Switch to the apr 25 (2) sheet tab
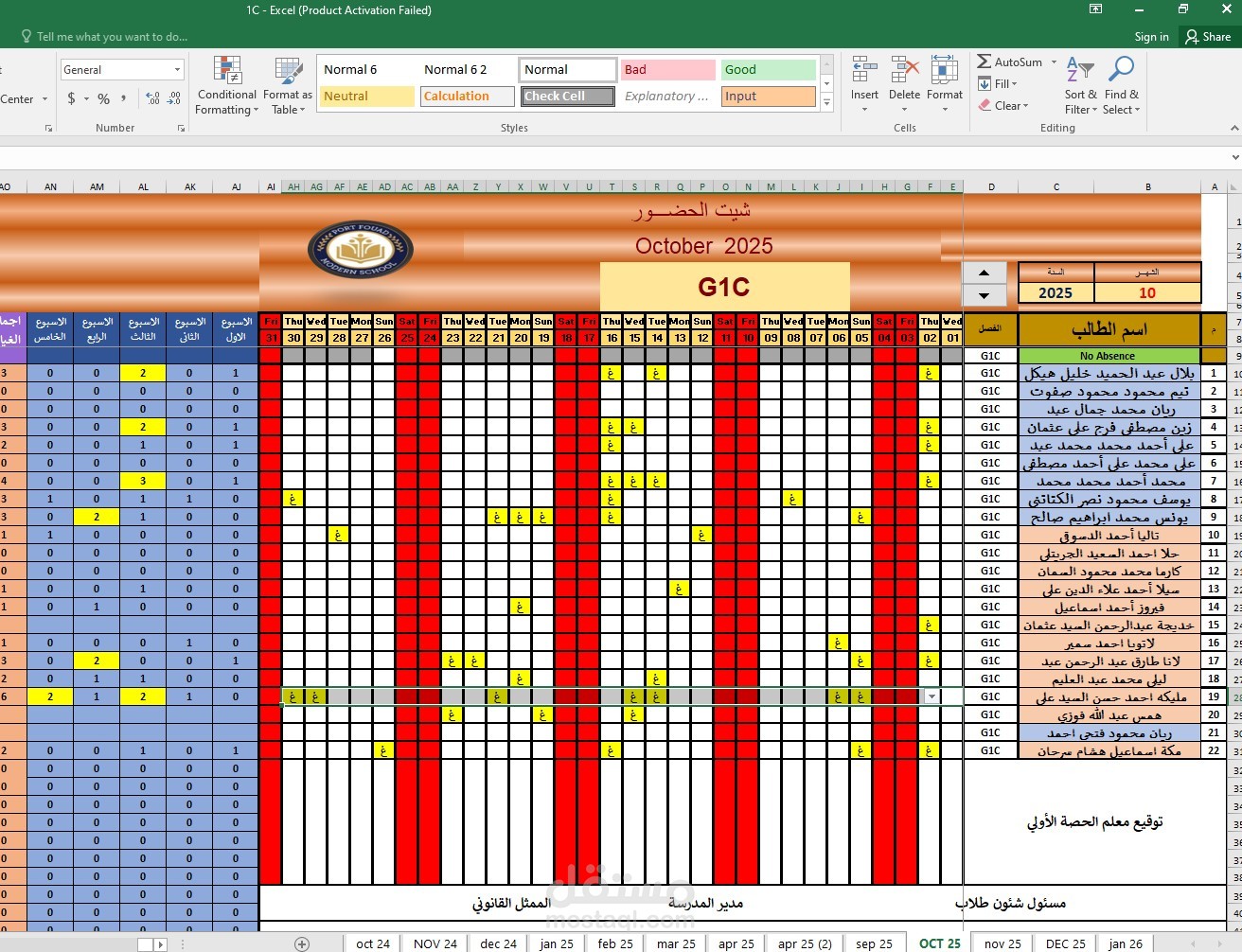The image size is (1242, 952). click(805, 943)
